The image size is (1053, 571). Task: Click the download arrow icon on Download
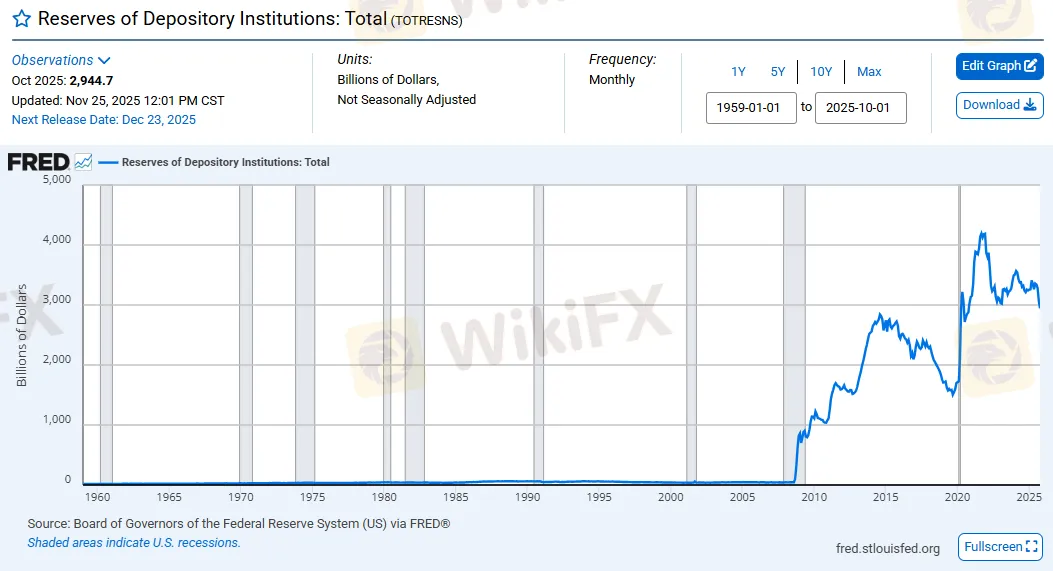1030,105
